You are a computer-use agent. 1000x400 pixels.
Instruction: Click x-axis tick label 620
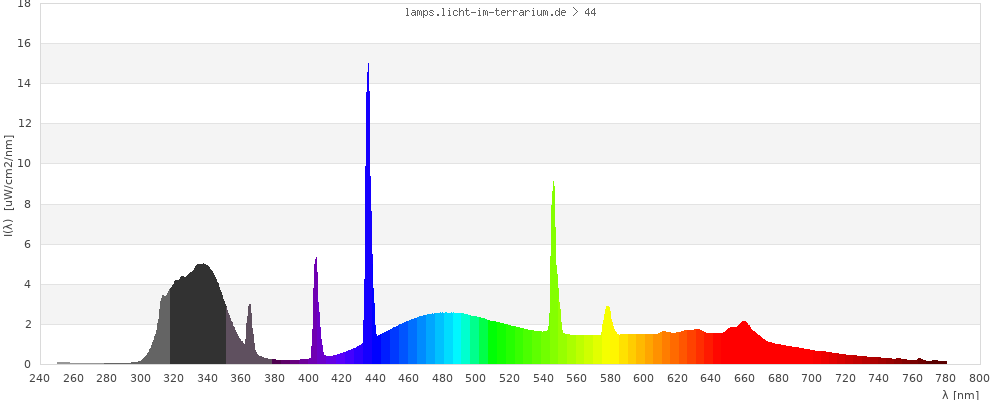[678, 378]
